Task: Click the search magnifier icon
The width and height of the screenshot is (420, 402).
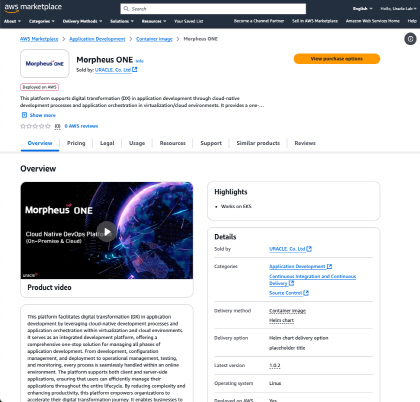Action: 126,9
